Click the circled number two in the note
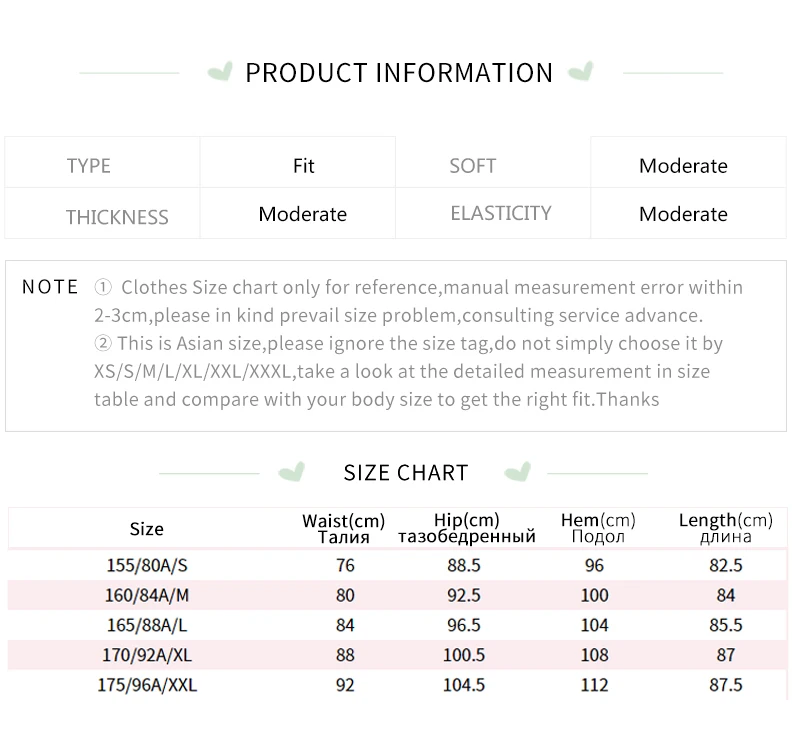The image size is (800, 733). [x=103, y=343]
